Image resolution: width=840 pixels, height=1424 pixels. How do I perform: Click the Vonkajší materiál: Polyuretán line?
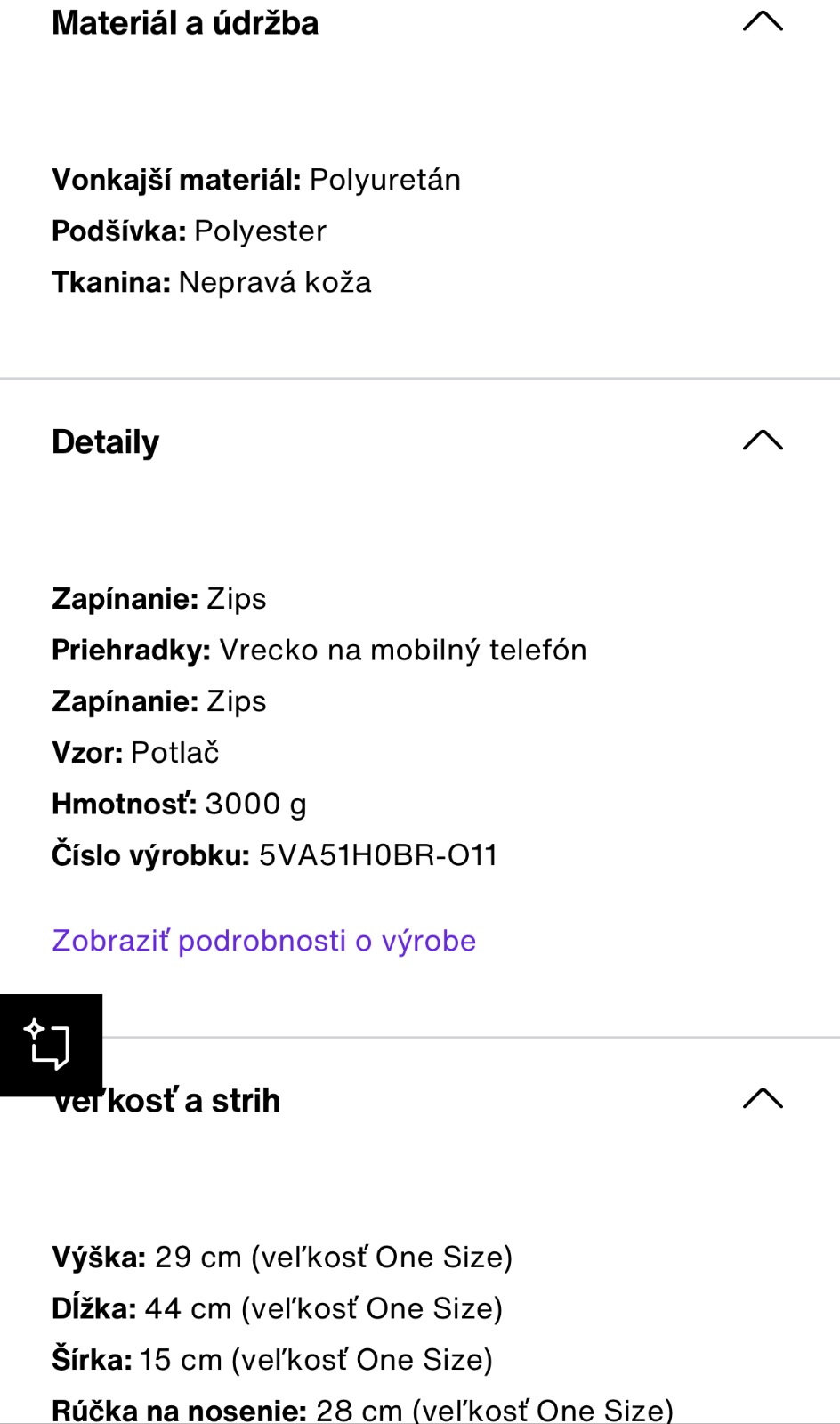[256, 180]
